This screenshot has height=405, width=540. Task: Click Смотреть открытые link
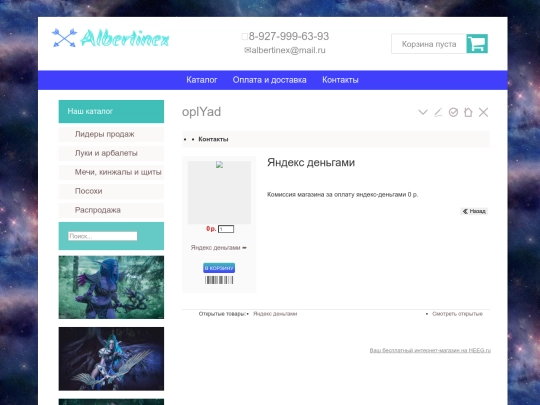tap(457, 314)
